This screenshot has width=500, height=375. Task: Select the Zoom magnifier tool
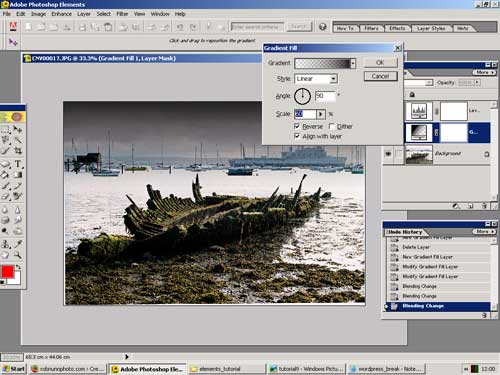pyautogui.click(x=18, y=255)
